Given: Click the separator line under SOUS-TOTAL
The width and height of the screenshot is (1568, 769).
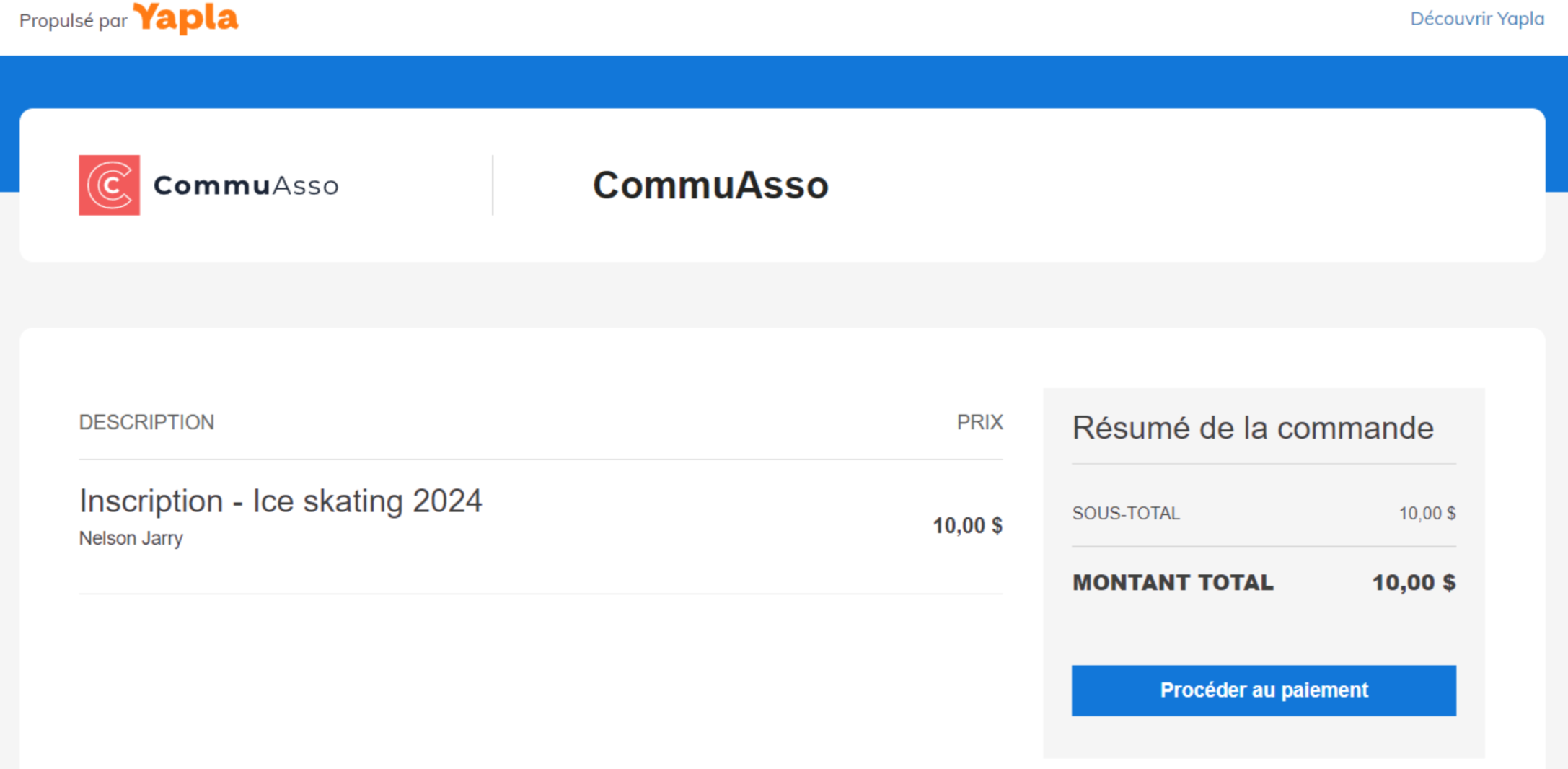Looking at the screenshot, I should 1263,546.
